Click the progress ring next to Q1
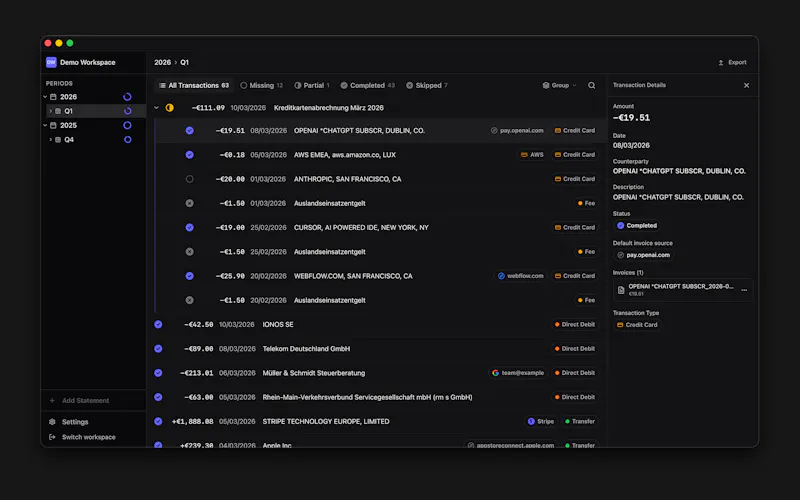The width and height of the screenshot is (800, 500). click(128, 111)
